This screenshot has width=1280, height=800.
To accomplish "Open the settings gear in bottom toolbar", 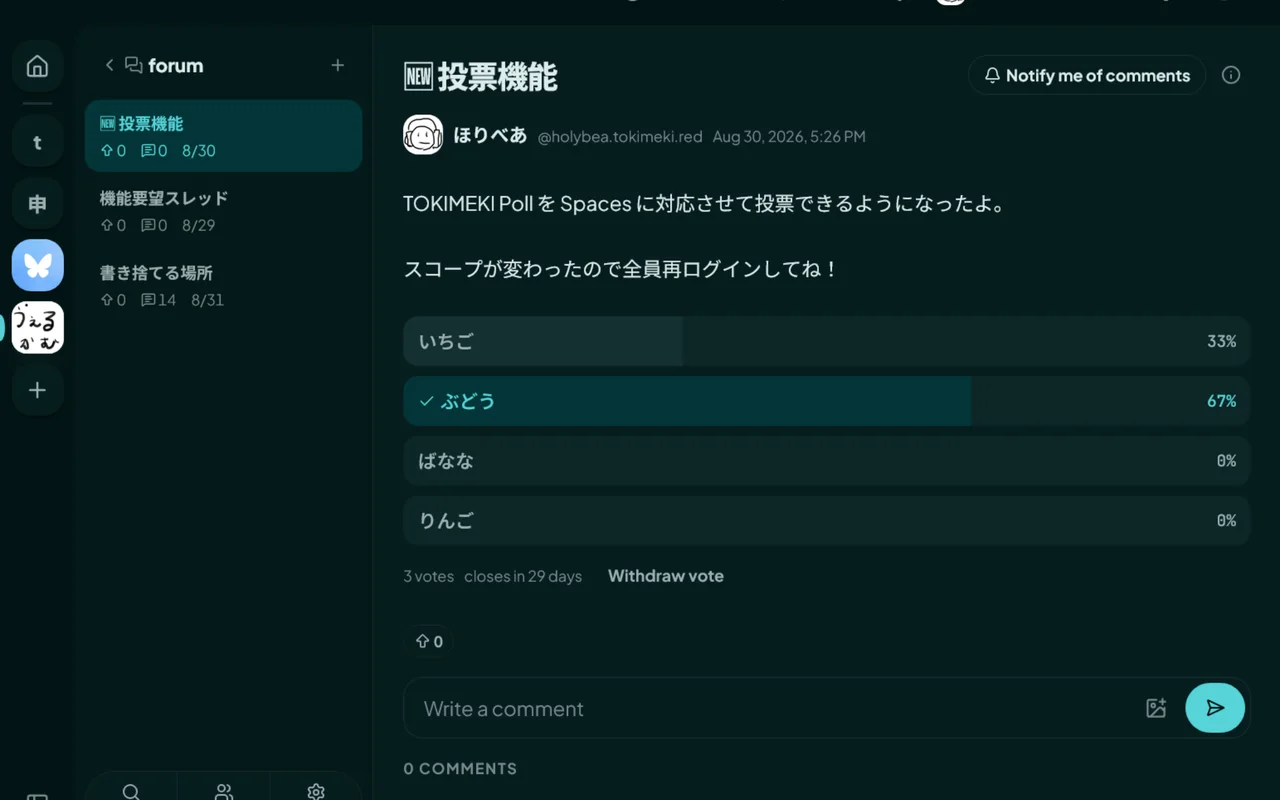I will tap(316, 791).
